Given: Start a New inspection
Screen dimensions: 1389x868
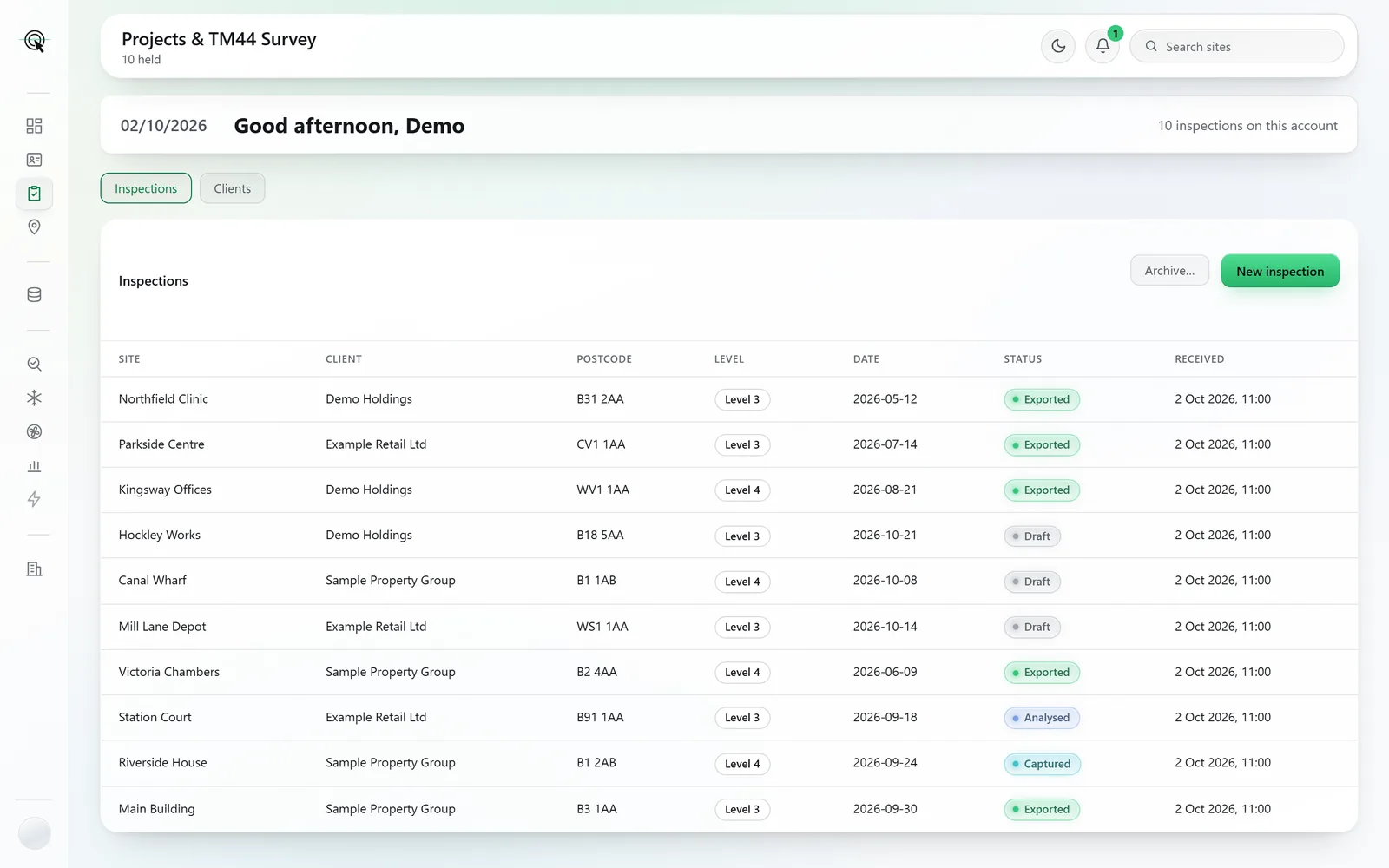Looking at the screenshot, I should coord(1280,271).
